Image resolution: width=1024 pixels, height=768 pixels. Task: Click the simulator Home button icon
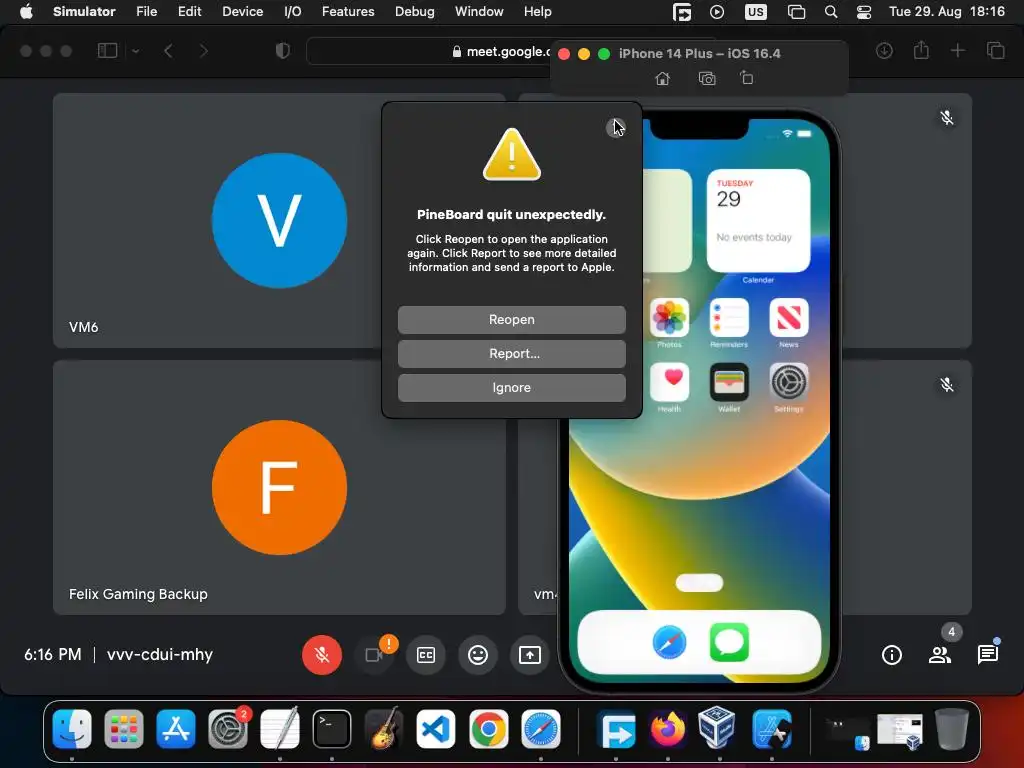(x=662, y=78)
